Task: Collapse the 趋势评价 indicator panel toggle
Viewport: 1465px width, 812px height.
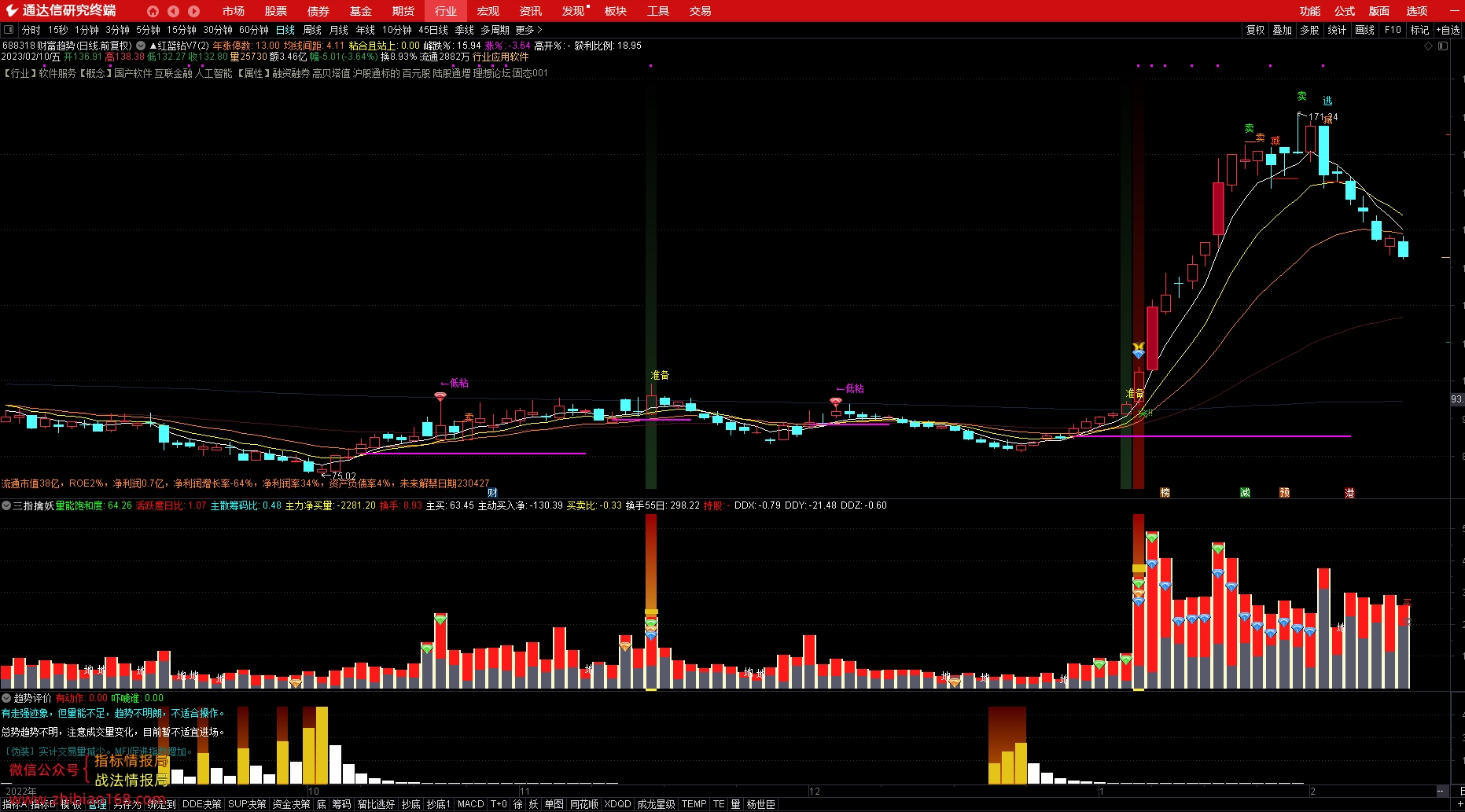Action: coord(6,698)
